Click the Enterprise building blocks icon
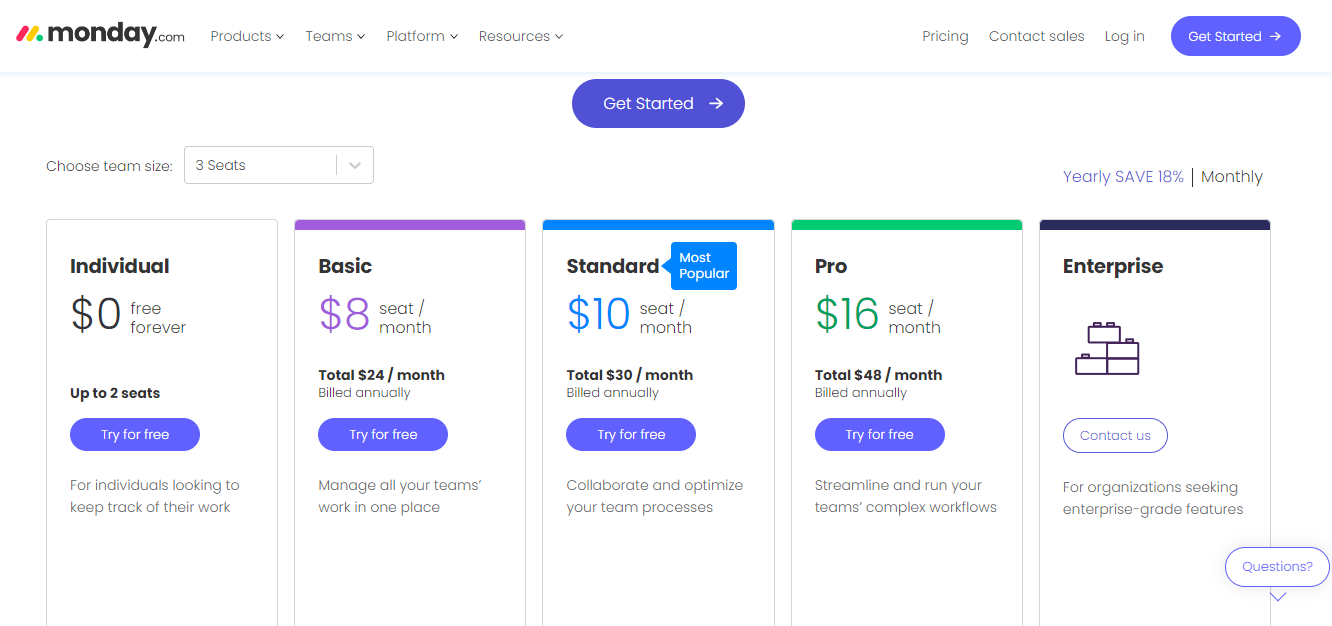Viewport: 1332px width, 626px height. (1107, 348)
